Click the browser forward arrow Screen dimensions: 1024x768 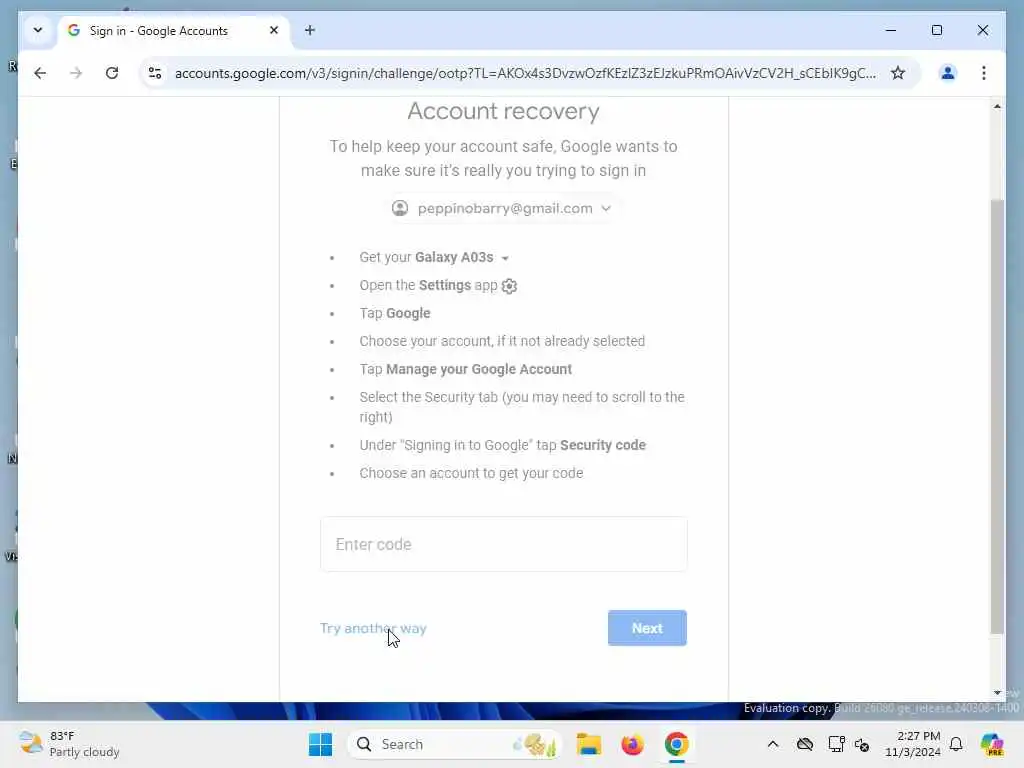click(76, 73)
